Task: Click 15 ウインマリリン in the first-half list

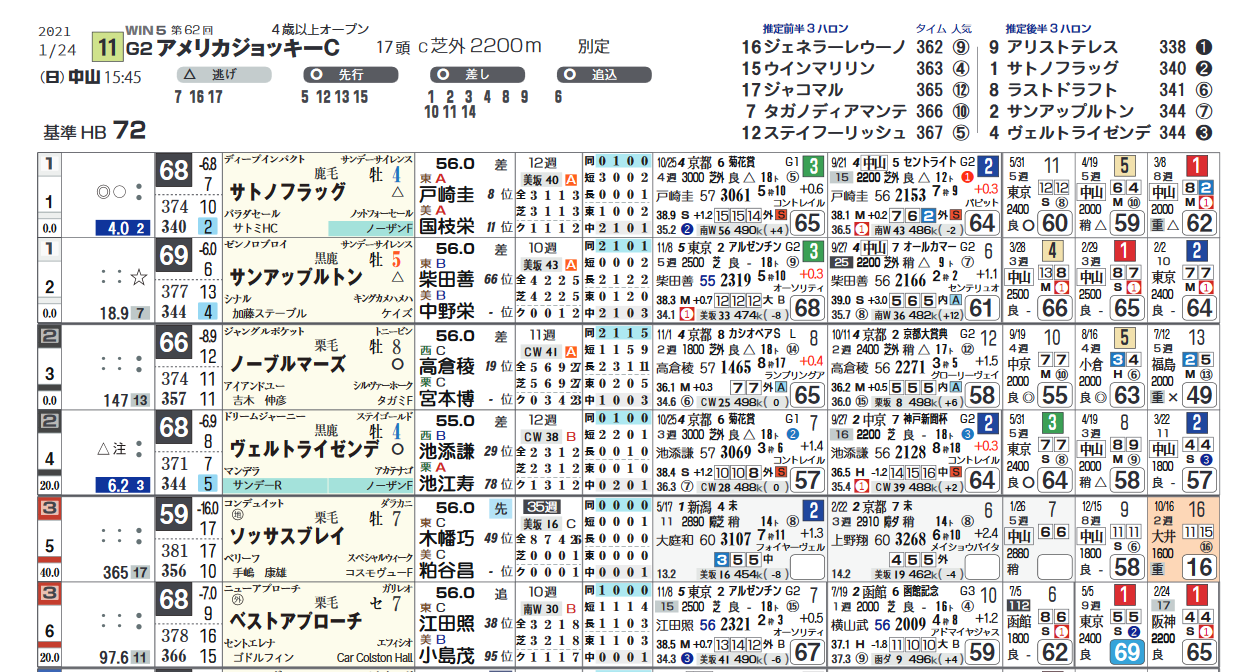Action: 808,69
